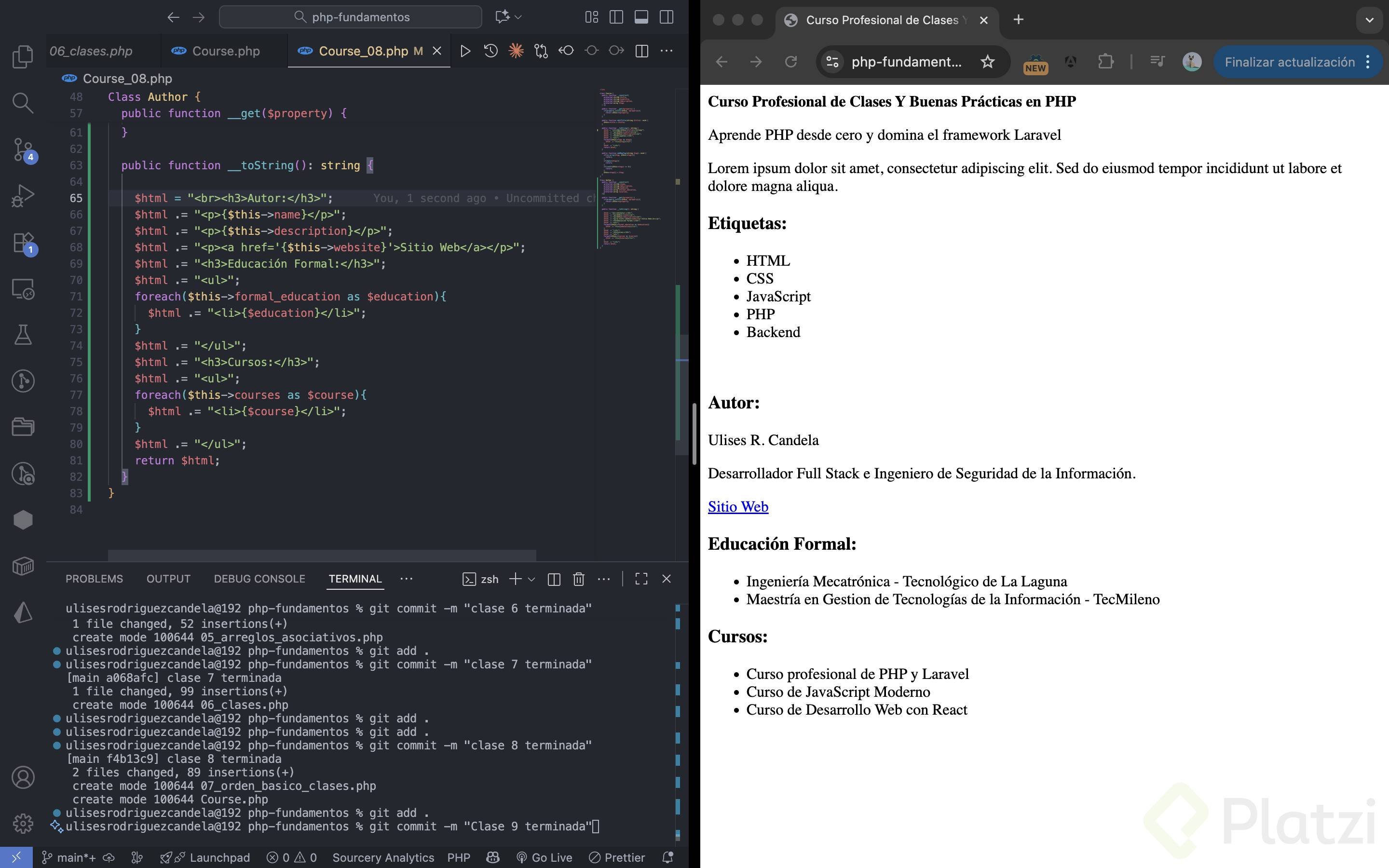Split the editor to the right
1389x868 pixels.
click(x=642, y=51)
